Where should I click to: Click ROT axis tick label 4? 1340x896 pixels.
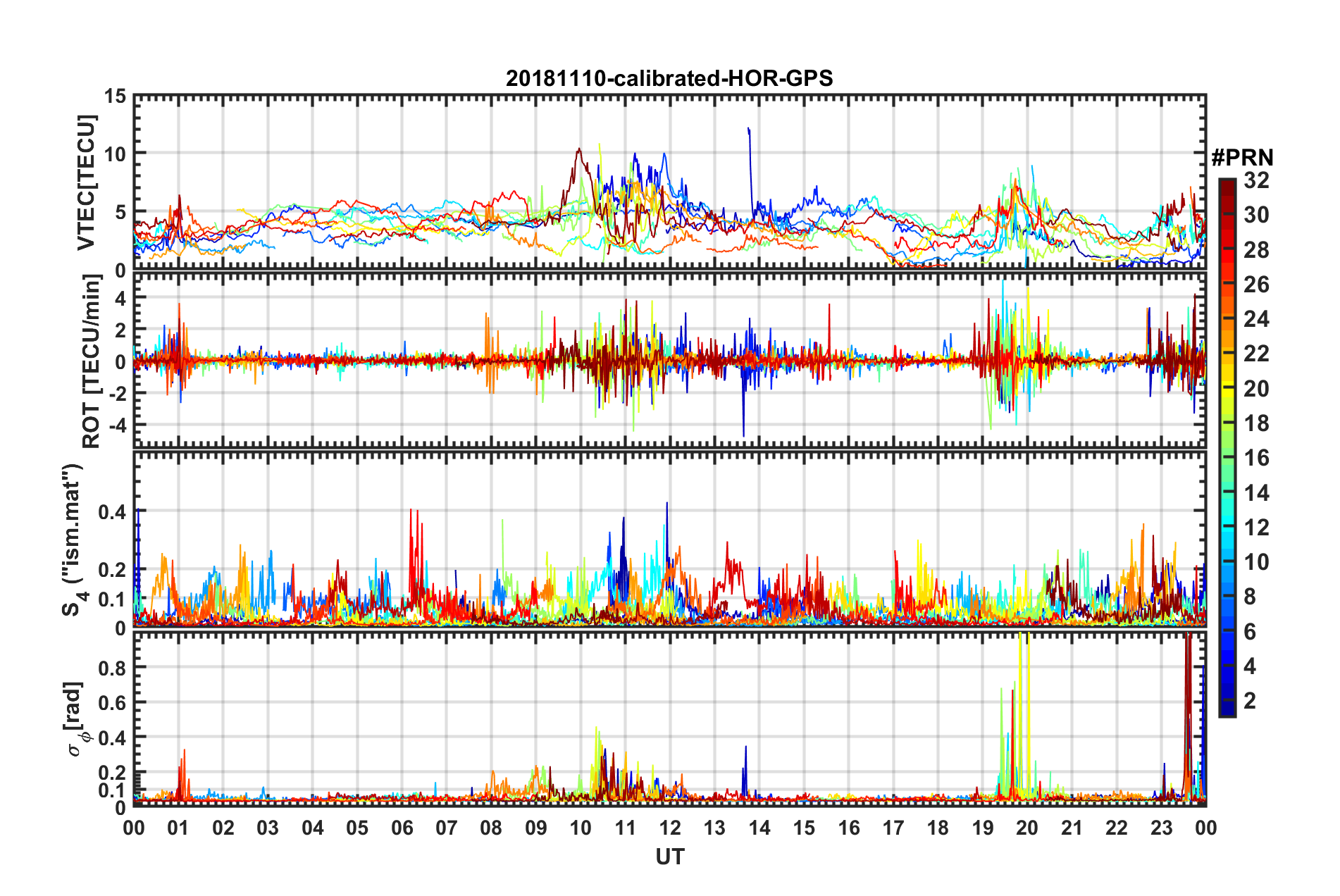(x=120, y=298)
